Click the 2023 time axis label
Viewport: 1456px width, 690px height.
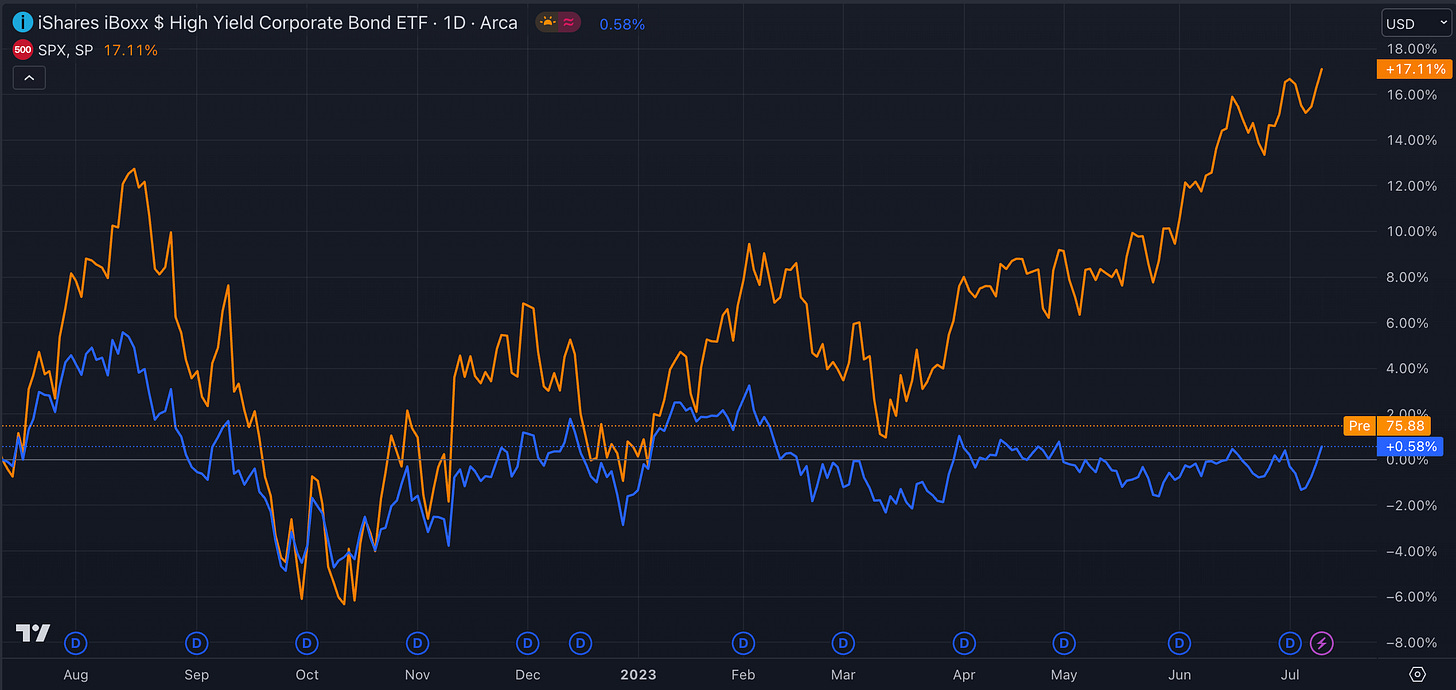click(638, 674)
